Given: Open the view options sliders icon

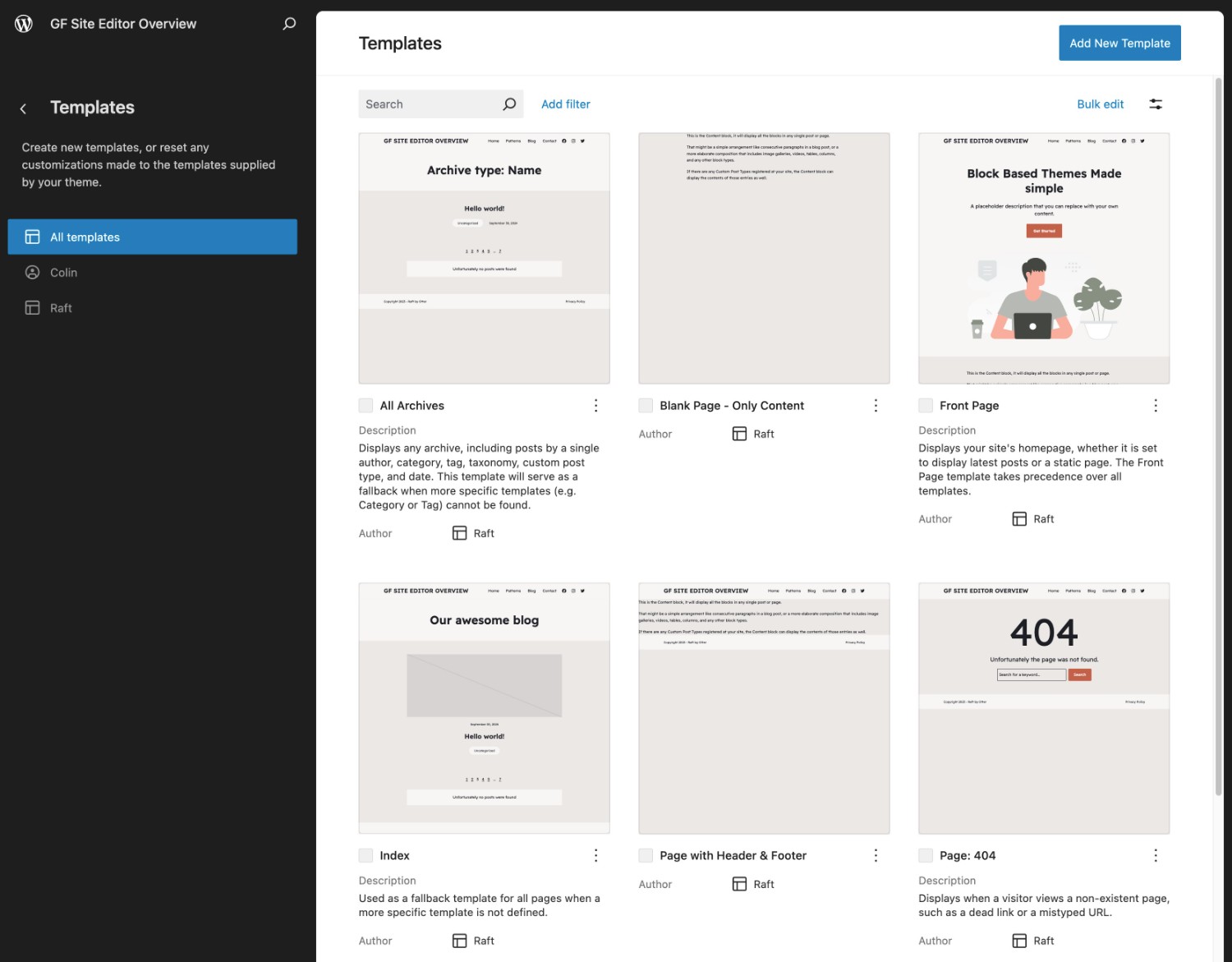Looking at the screenshot, I should coord(1156,104).
